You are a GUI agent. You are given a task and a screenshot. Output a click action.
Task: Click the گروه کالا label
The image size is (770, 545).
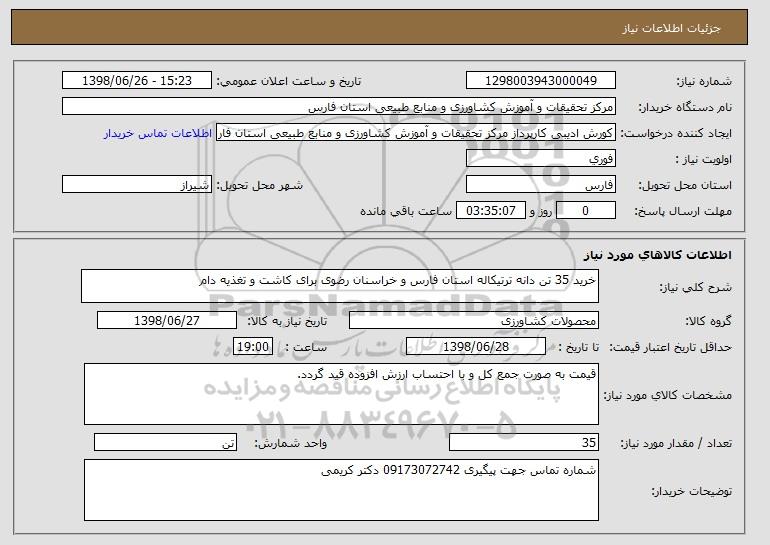tap(708, 322)
